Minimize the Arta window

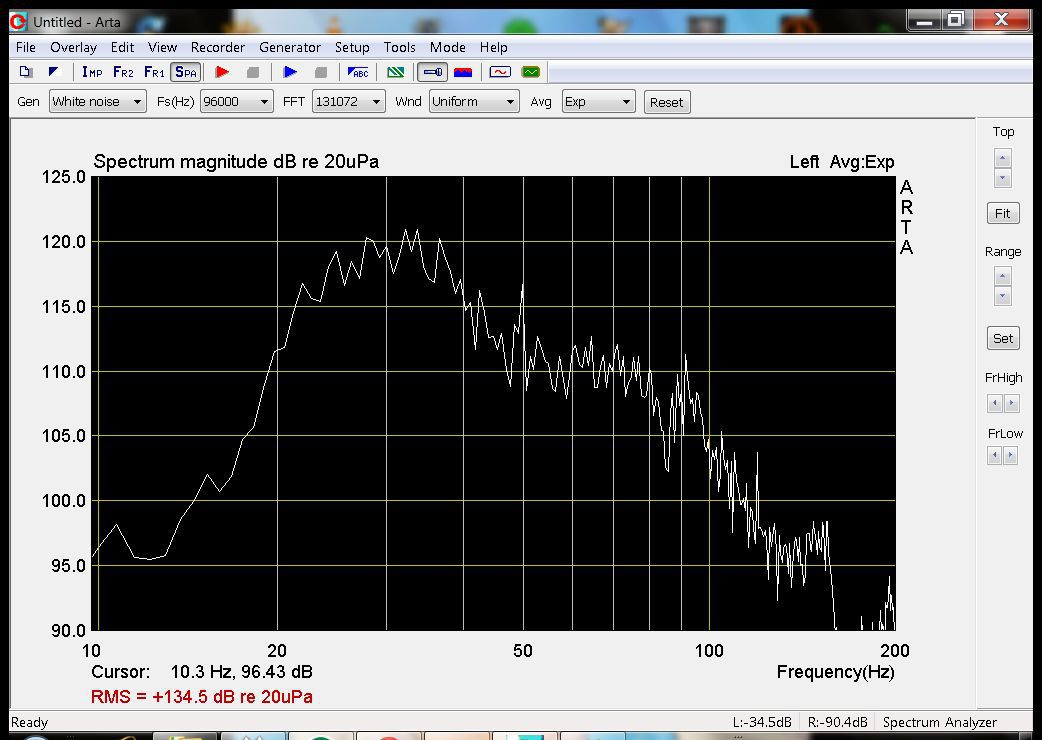tap(924, 20)
